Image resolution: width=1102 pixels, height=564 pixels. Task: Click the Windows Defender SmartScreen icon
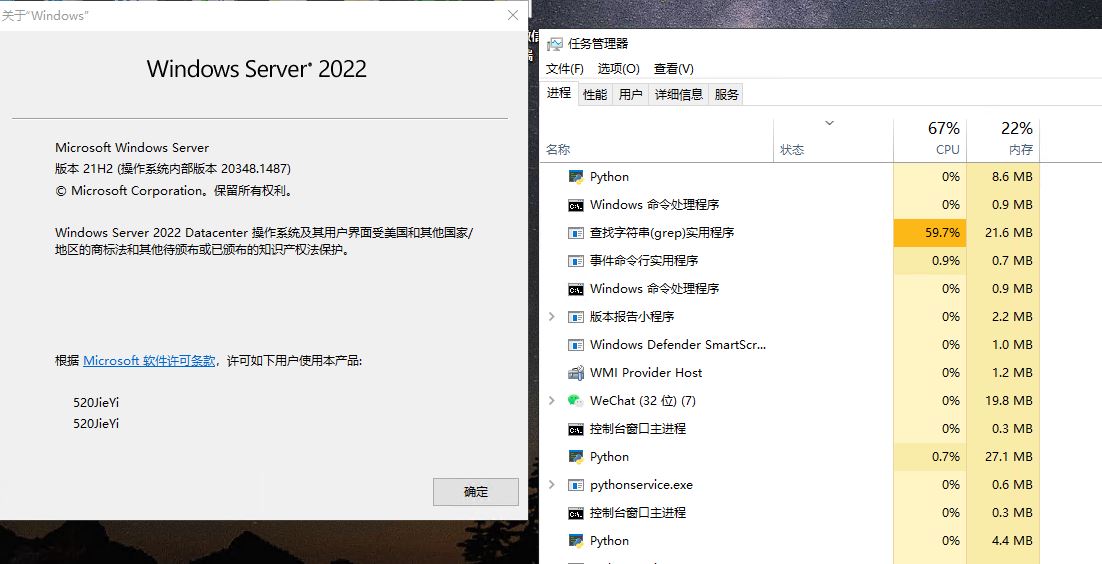(x=576, y=345)
